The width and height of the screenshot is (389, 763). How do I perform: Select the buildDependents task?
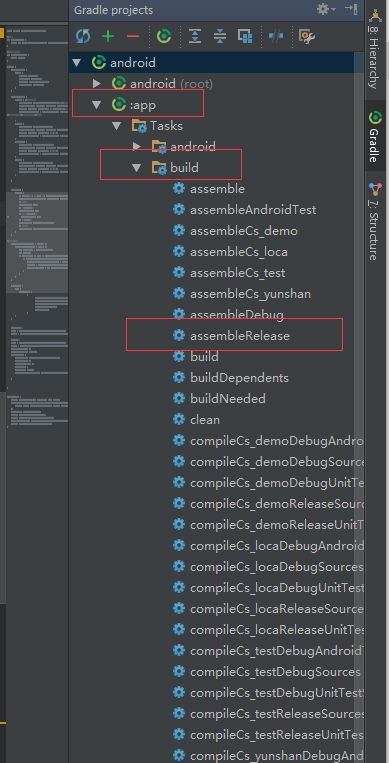239,378
